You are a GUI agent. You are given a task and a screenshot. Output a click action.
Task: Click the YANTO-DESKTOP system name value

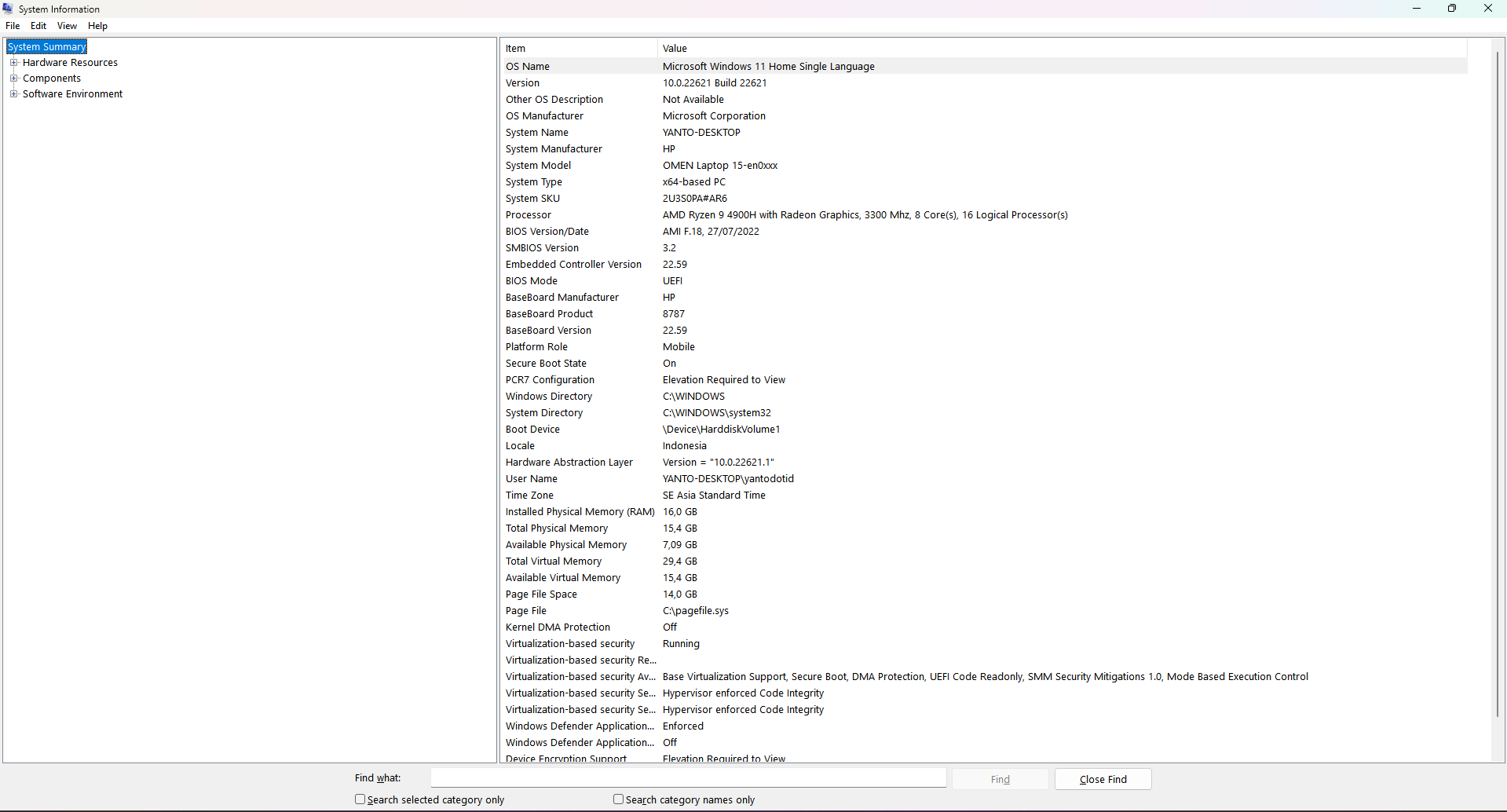701,133
